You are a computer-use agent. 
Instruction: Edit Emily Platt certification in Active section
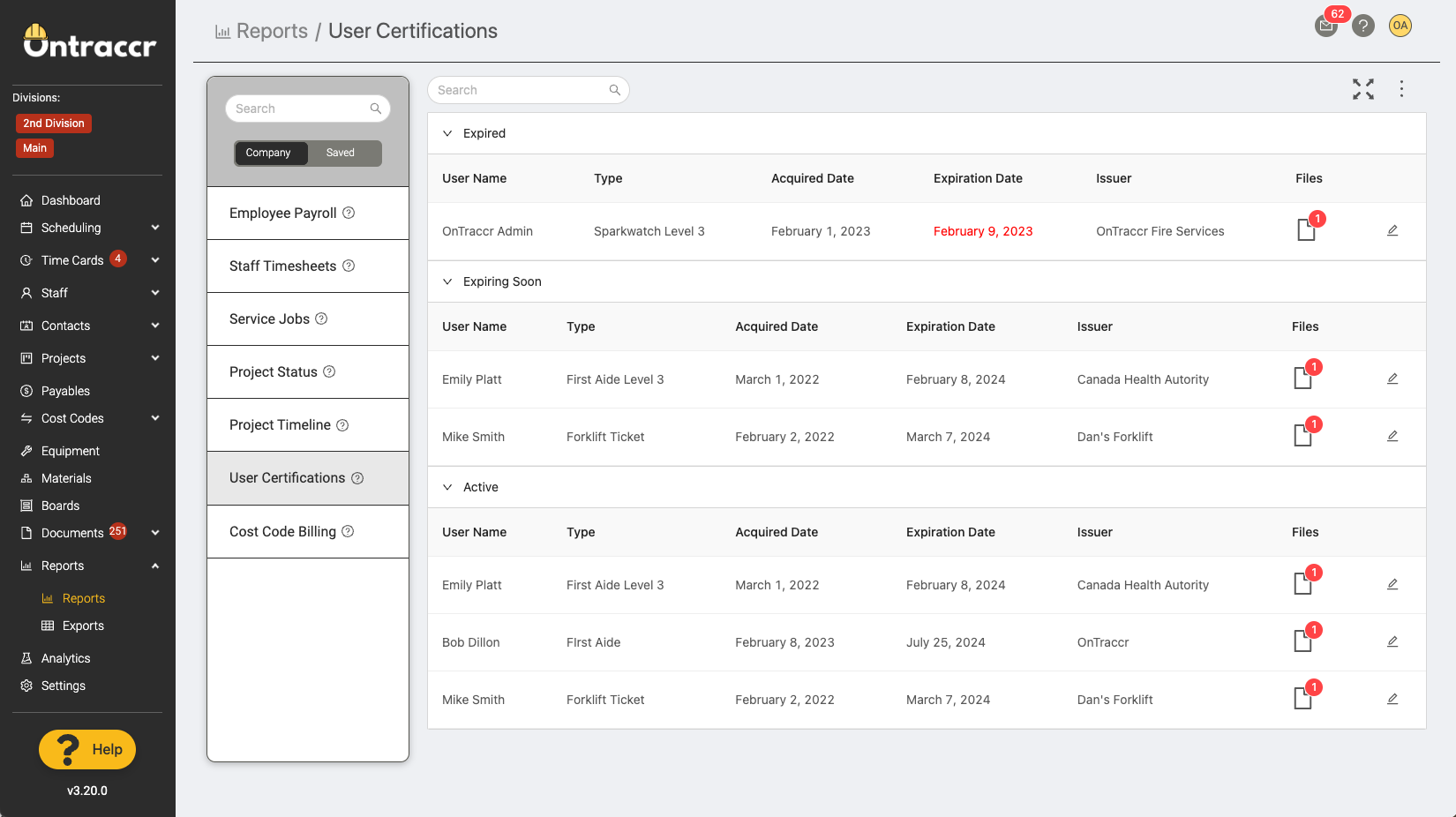pos(1392,584)
